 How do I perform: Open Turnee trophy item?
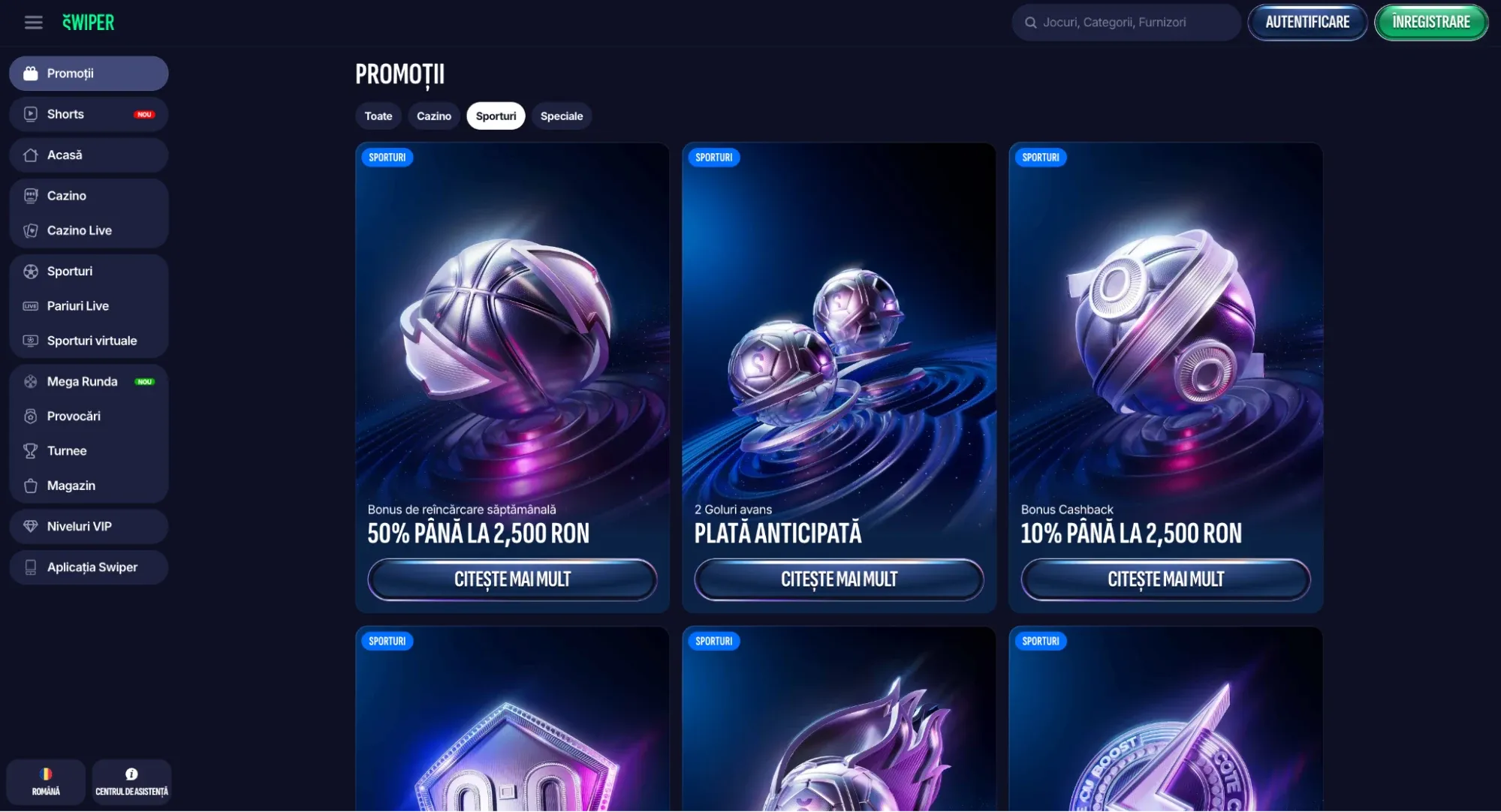click(x=89, y=451)
